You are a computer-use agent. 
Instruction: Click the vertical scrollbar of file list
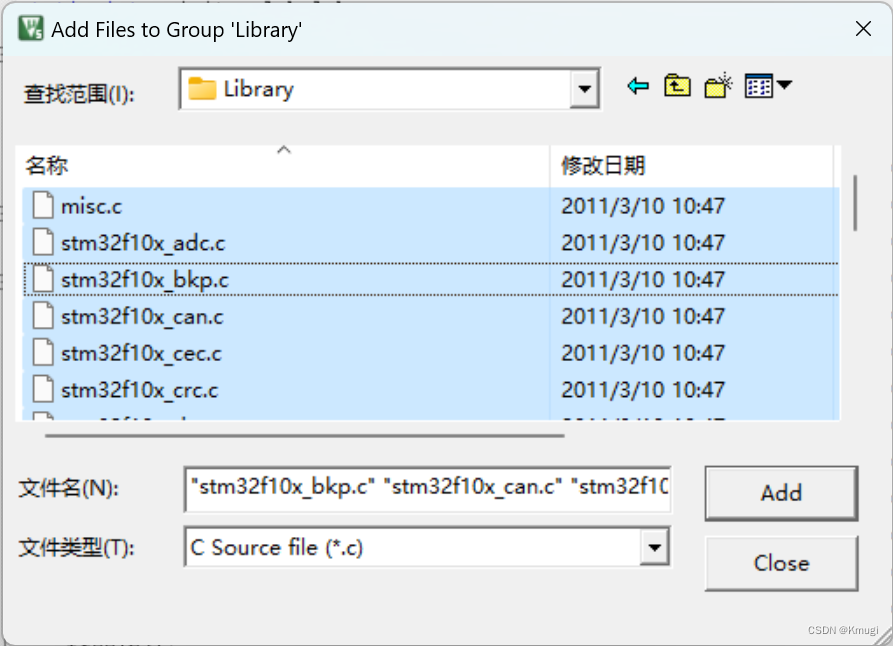[855, 203]
